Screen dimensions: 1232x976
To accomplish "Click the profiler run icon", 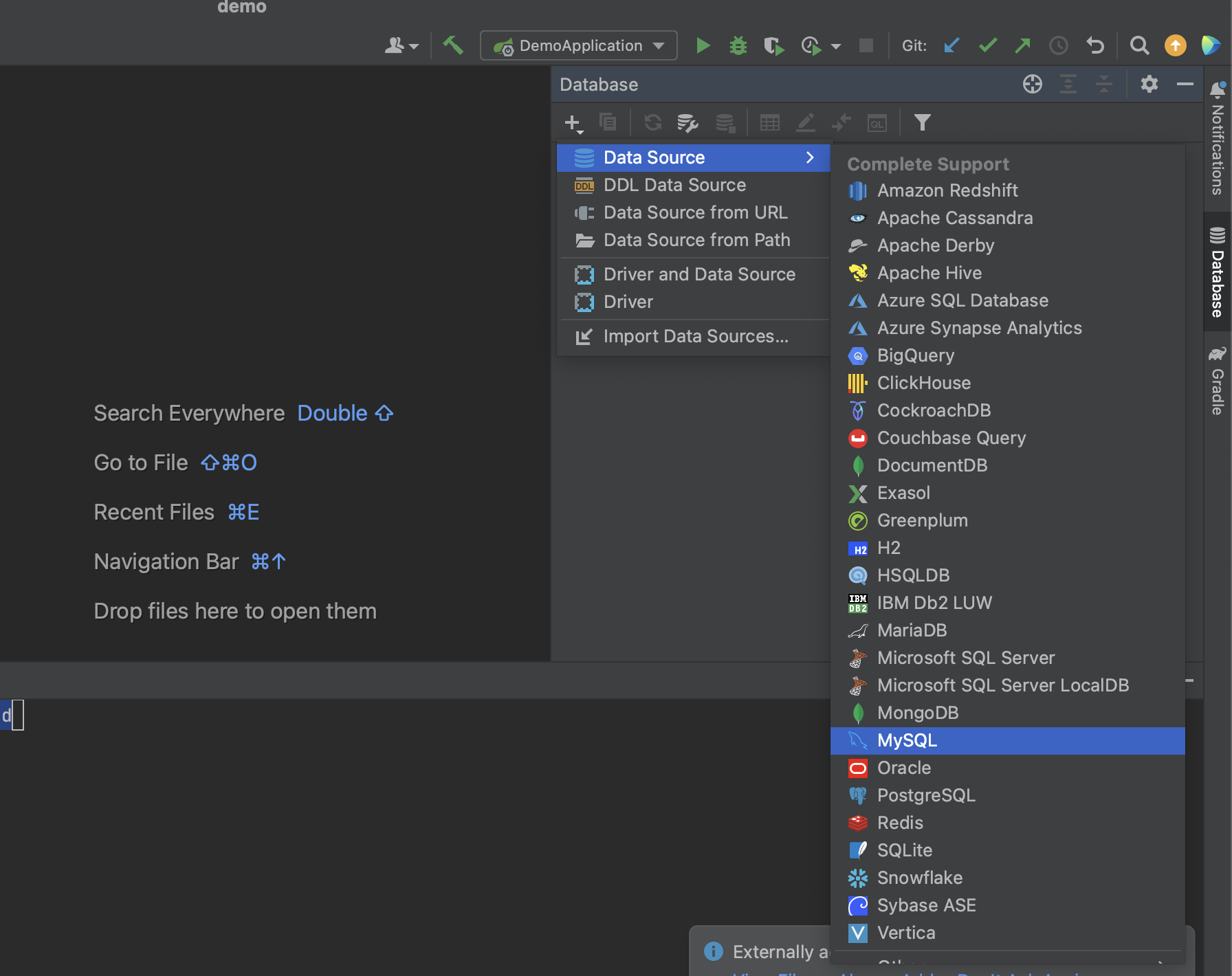I will pos(811,45).
